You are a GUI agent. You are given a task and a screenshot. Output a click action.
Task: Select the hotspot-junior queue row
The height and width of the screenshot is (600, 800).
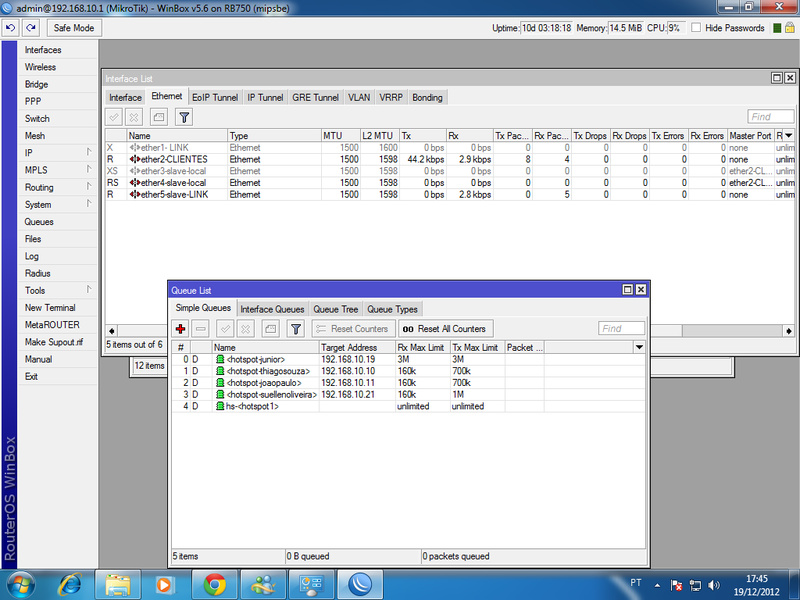[408, 359]
